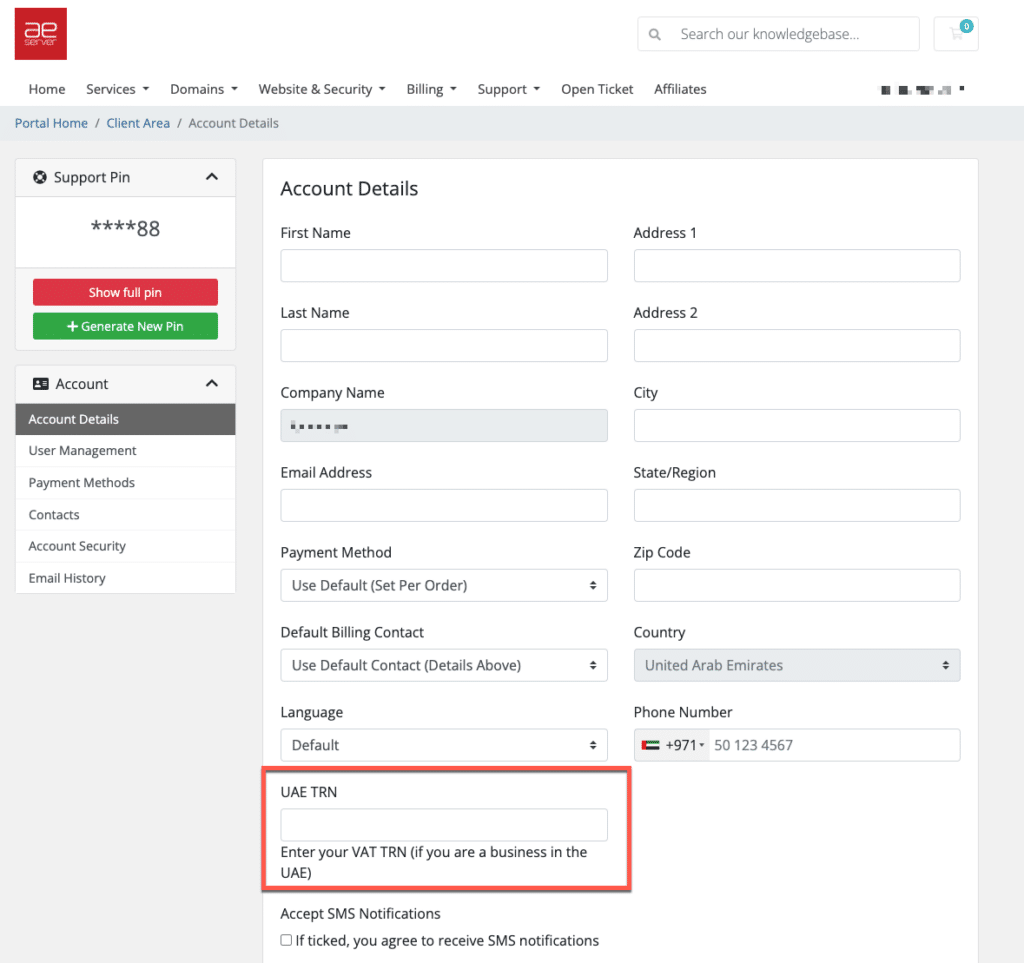Image resolution: width=1024 pixels, height=963 pixels.
Task: Click the Support Pin lifebuoy icon
Action: click(40, 177)
